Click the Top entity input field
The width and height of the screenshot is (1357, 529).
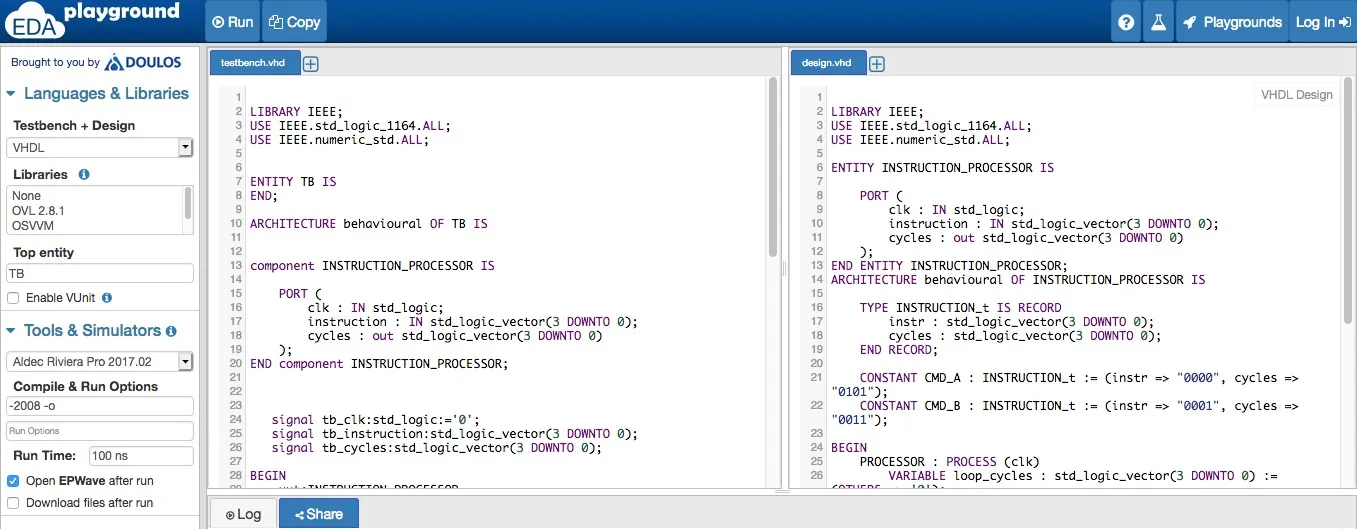click(x=99, y=273)
